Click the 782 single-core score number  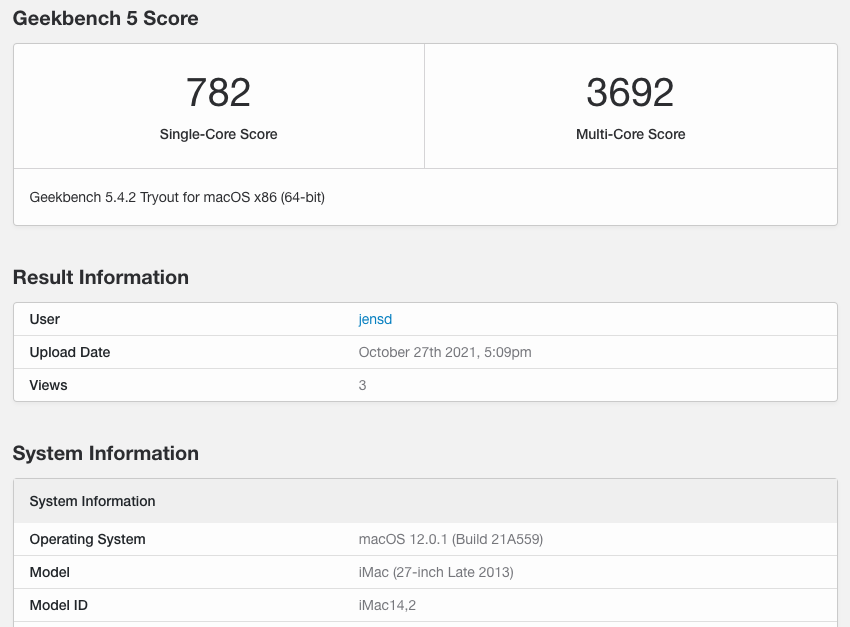[218, 93]
